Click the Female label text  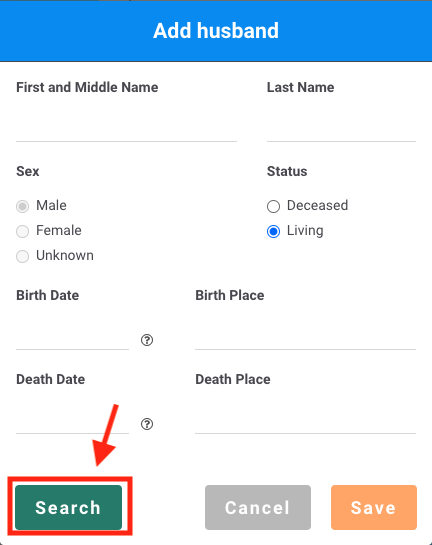tap(59, 230)
